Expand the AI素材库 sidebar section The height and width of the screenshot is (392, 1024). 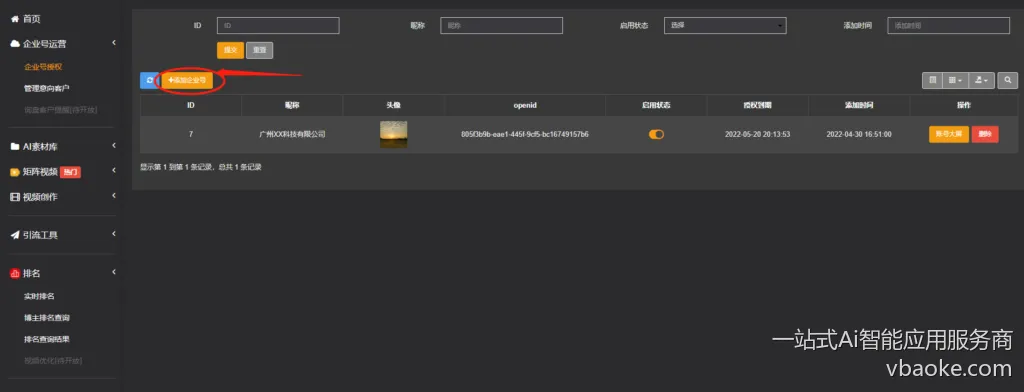coord(63,146)
